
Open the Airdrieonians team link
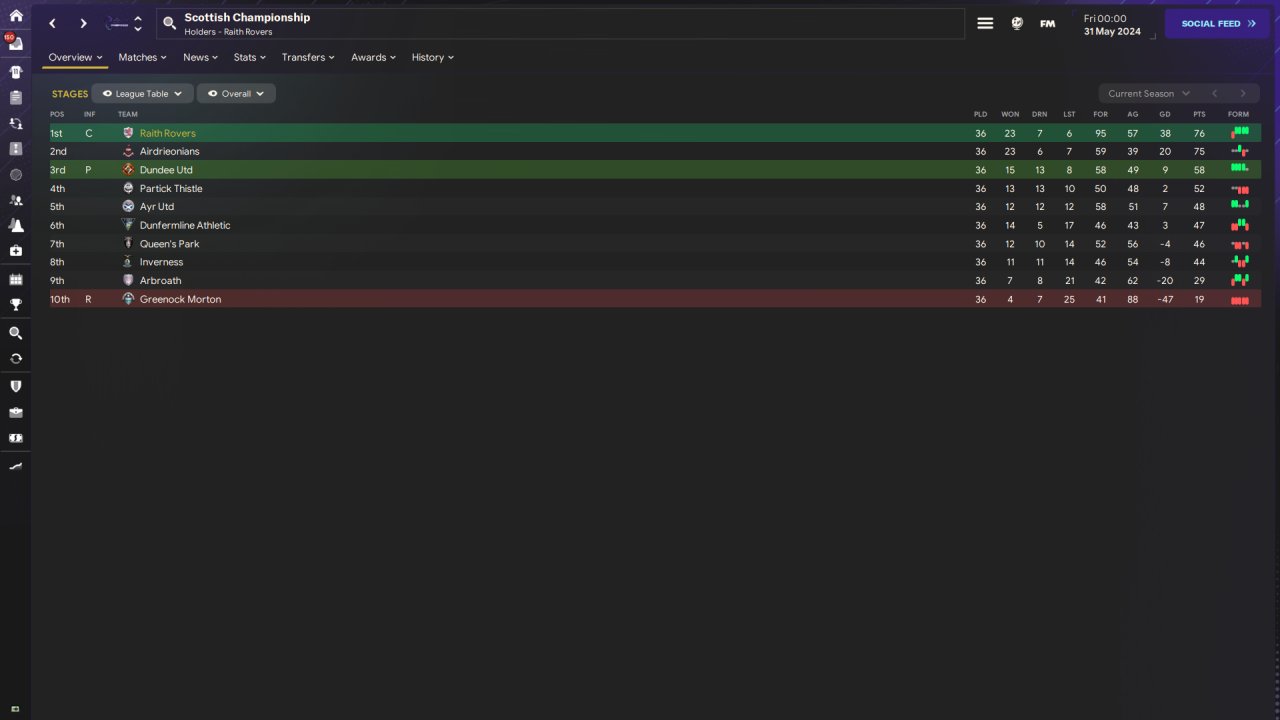click(170, 151)
